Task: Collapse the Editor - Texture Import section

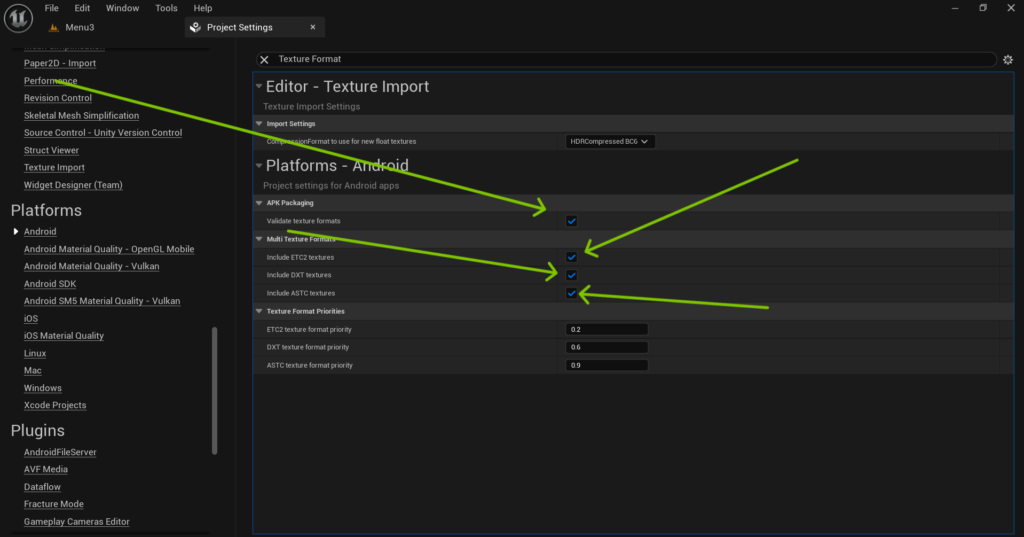Action: pos(259,86)
